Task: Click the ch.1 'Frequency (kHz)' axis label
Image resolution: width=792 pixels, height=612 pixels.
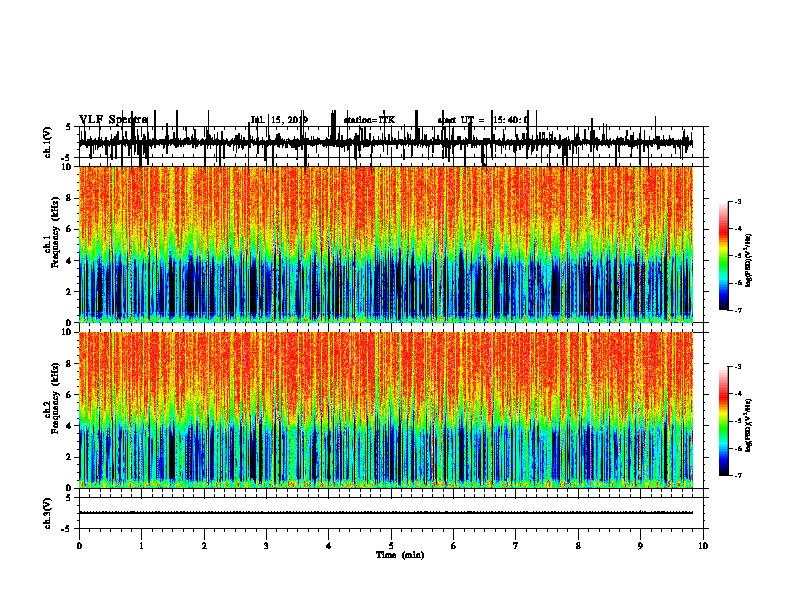Action: coord(55,230)
